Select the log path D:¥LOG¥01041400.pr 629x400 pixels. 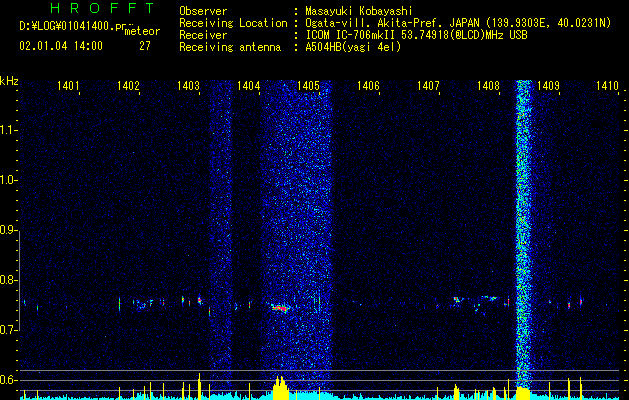(73, 26)
